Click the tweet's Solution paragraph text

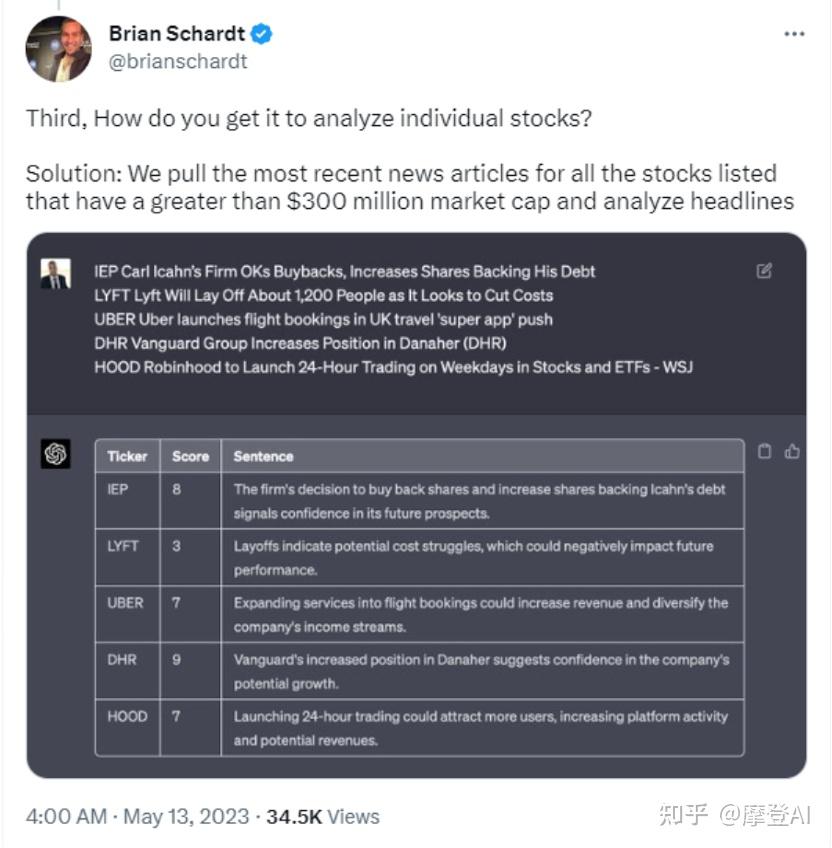[409, 187]
